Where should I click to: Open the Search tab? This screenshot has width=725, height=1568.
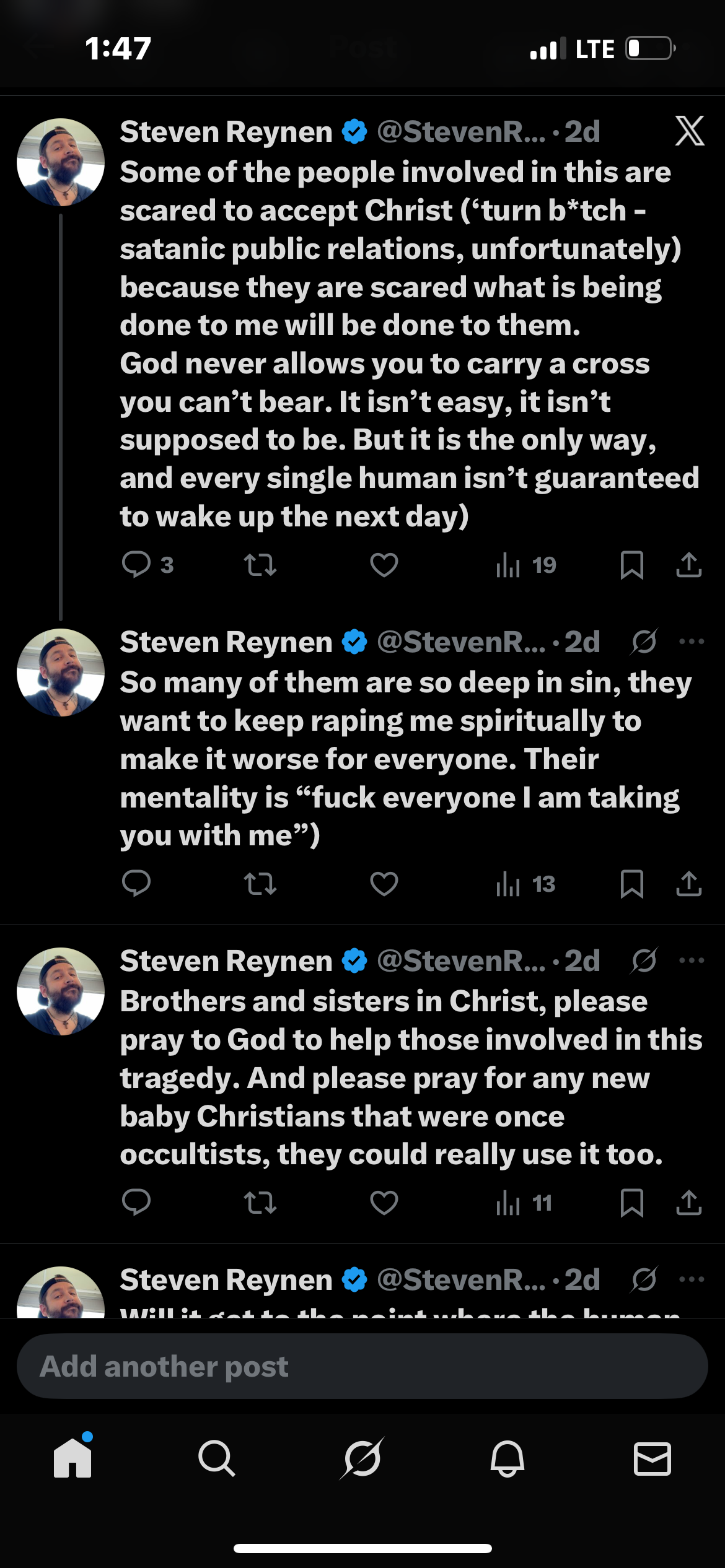pyautogui.click(x=217, y=1458)
